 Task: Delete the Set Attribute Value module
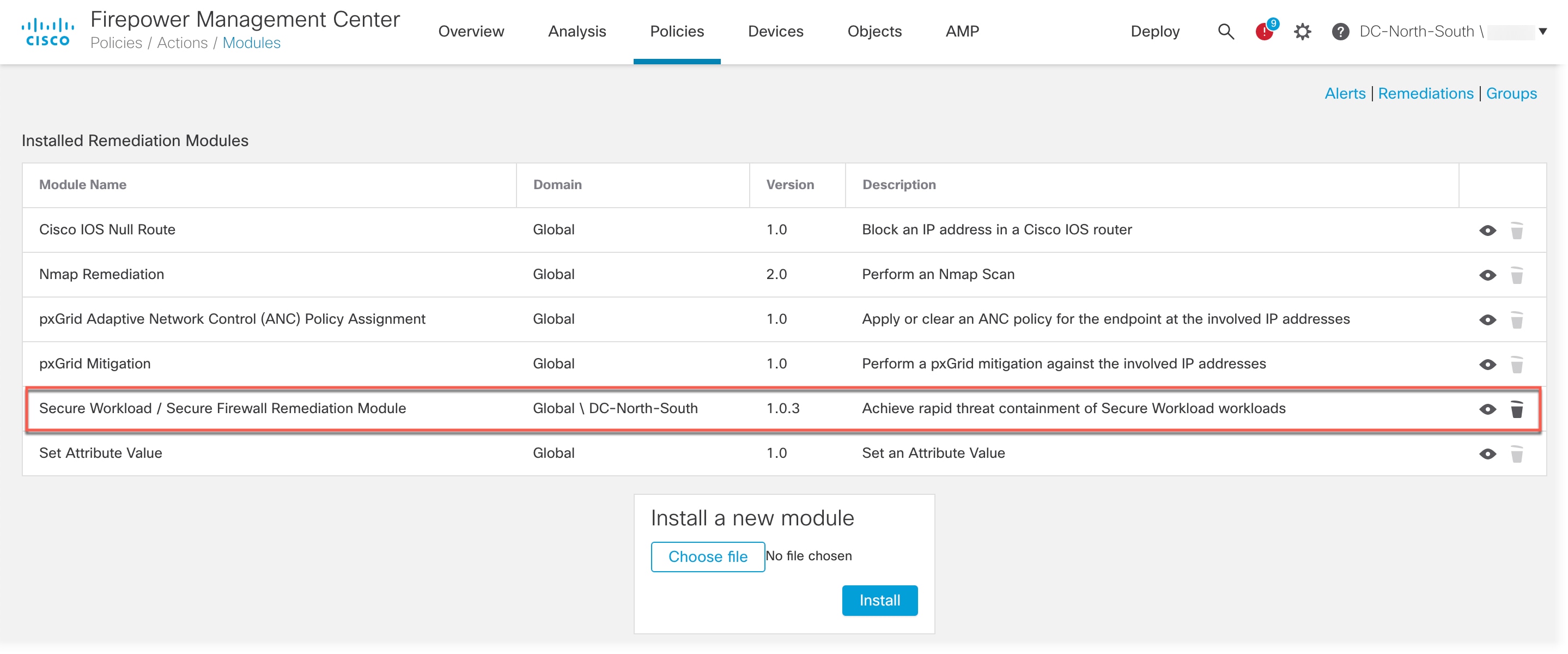(1516, 453)
